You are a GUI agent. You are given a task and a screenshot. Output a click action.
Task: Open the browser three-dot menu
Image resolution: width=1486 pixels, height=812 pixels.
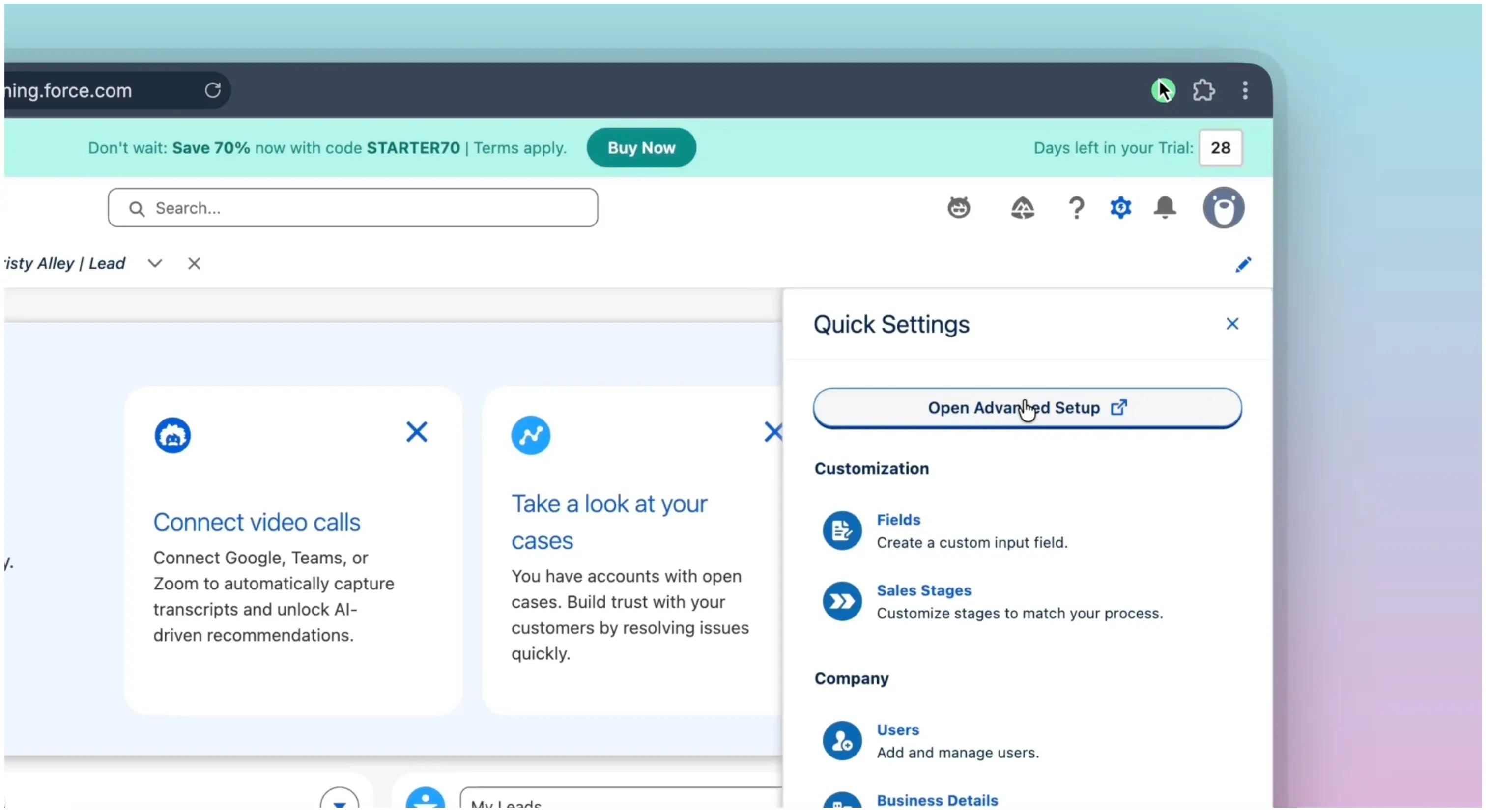[1245, 90]
